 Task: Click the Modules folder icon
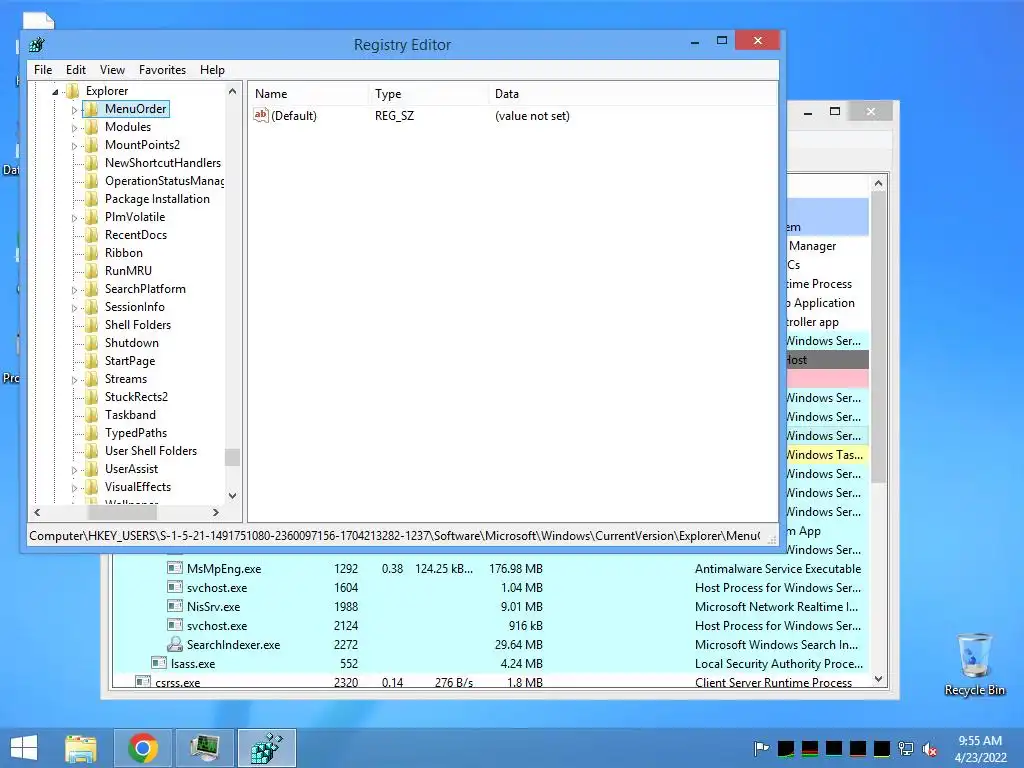(x=92, y=127)
